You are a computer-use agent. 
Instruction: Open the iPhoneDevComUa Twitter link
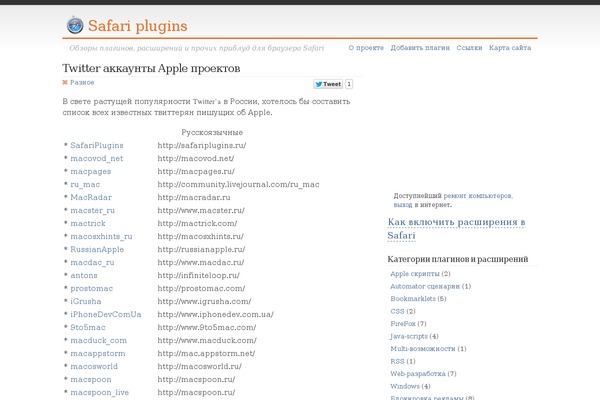point(106,315)
